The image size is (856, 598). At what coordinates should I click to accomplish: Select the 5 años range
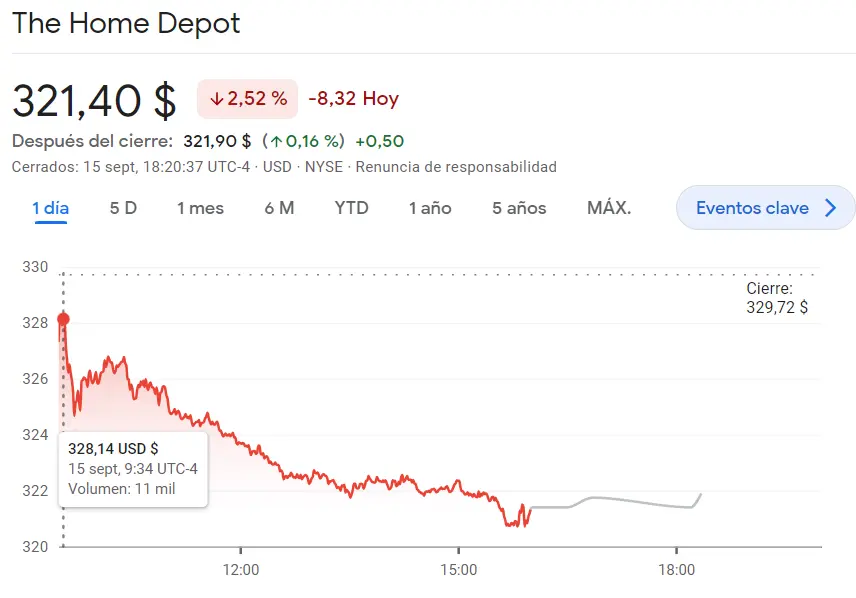[x=517, y=208]
